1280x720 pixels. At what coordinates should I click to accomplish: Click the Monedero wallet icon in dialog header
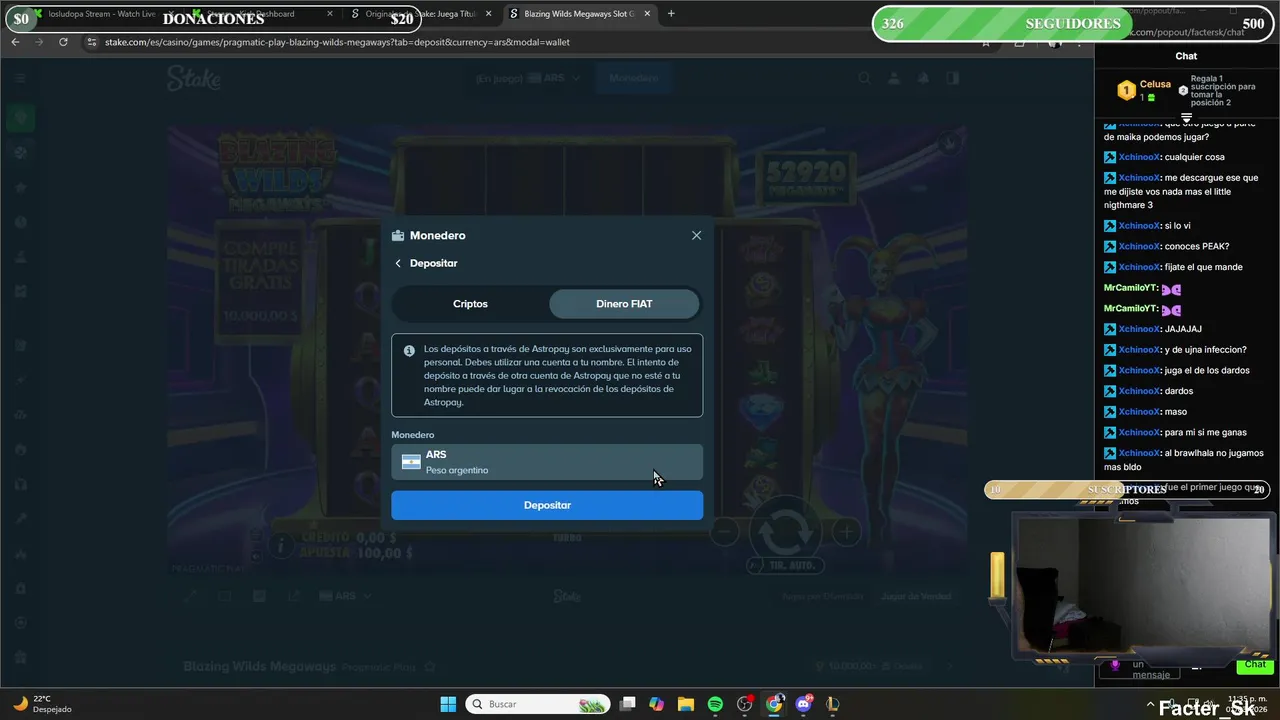click(398, 236)
